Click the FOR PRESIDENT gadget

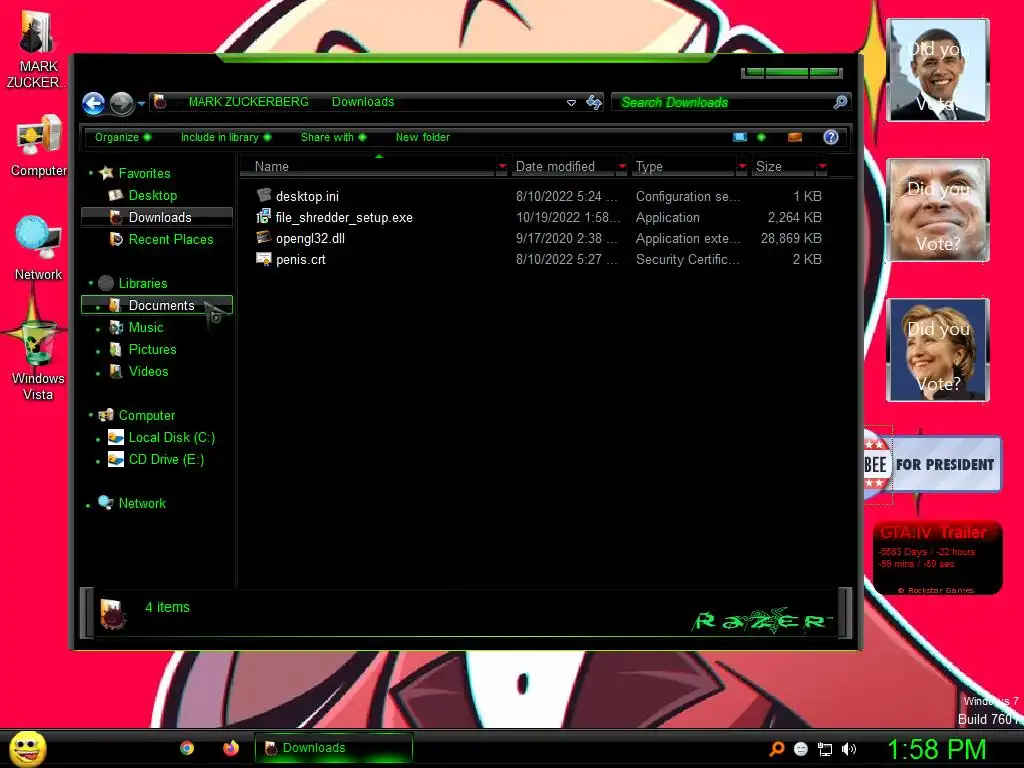point(933,464)
